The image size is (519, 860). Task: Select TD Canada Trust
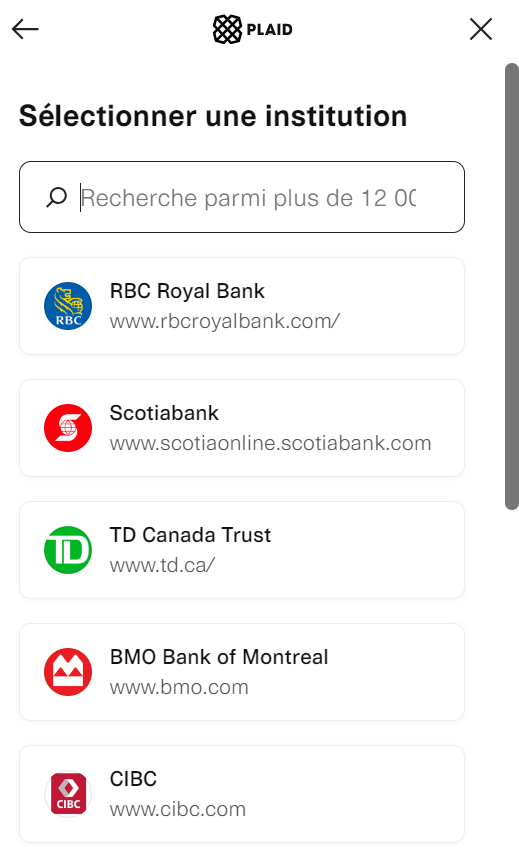[x=242, y=550]
